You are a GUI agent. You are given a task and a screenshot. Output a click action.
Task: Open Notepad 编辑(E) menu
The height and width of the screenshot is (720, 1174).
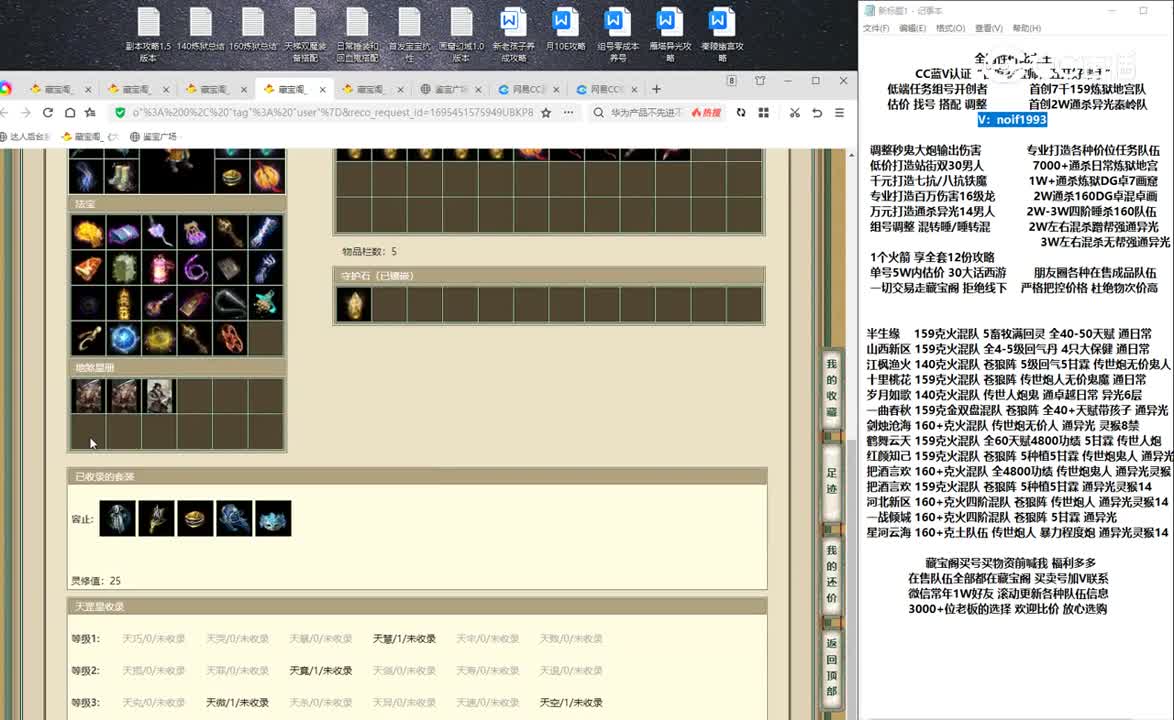[x=912, y=28]
